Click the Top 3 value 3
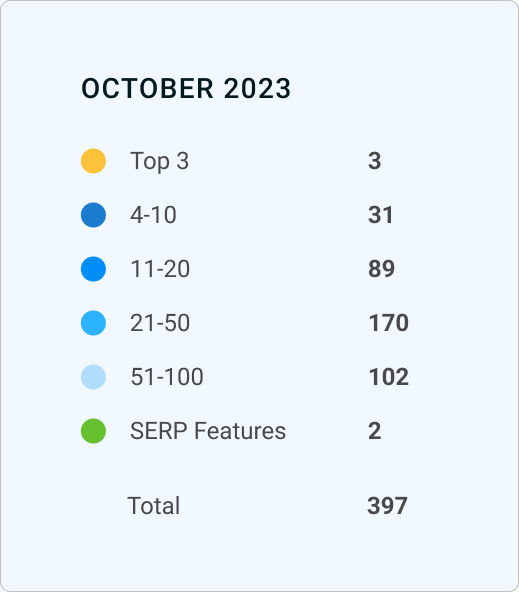The width and height of the screenshot is (519, 592). [374, 161]
